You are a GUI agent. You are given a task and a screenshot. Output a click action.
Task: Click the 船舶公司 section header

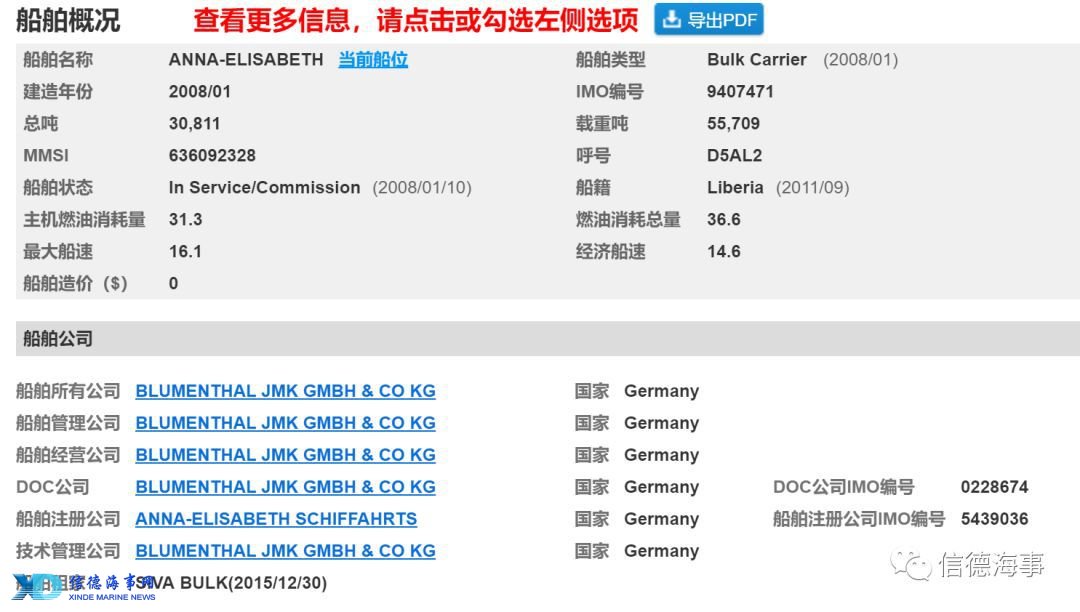(548, 339)
